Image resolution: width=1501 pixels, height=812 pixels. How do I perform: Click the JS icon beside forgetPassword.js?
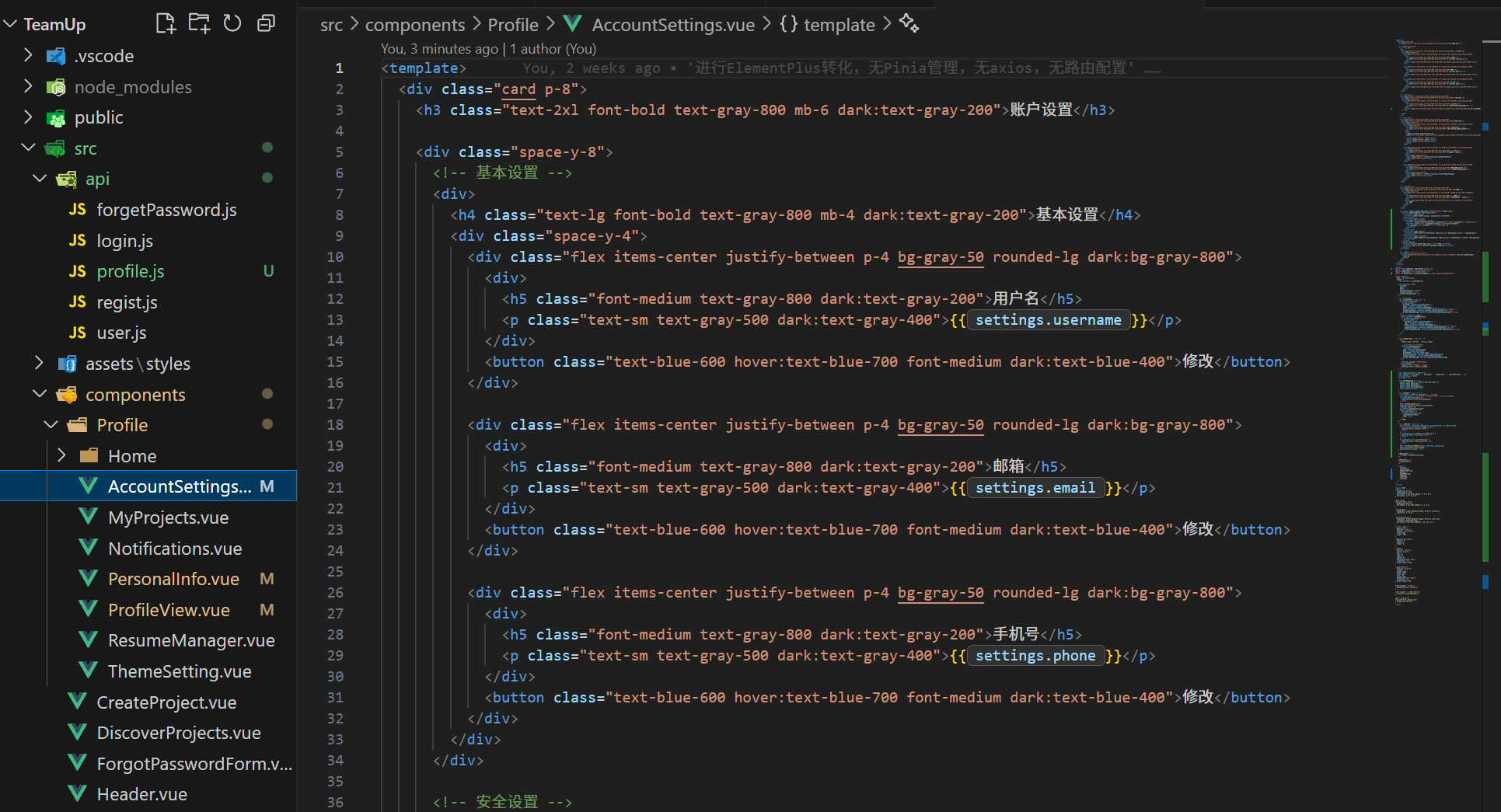click(78, 210)
